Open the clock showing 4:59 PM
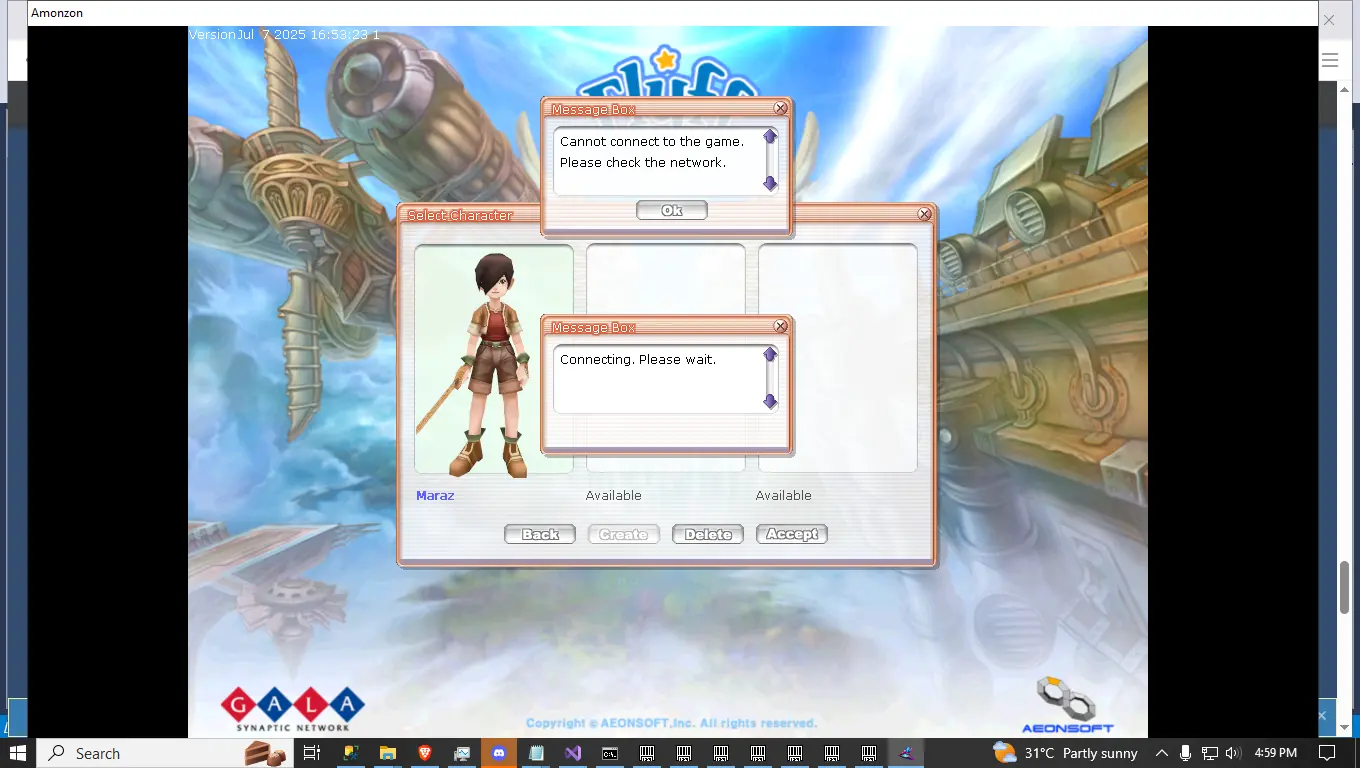Screen dimensions: 1360x768 tap(1275, 753)
